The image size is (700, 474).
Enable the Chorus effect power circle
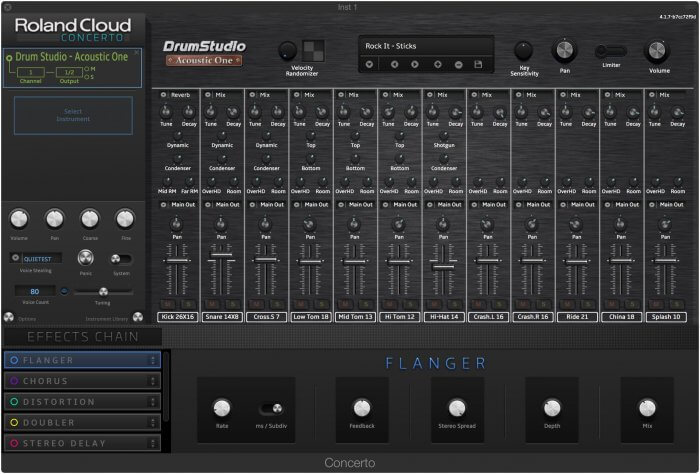(13, 381)
